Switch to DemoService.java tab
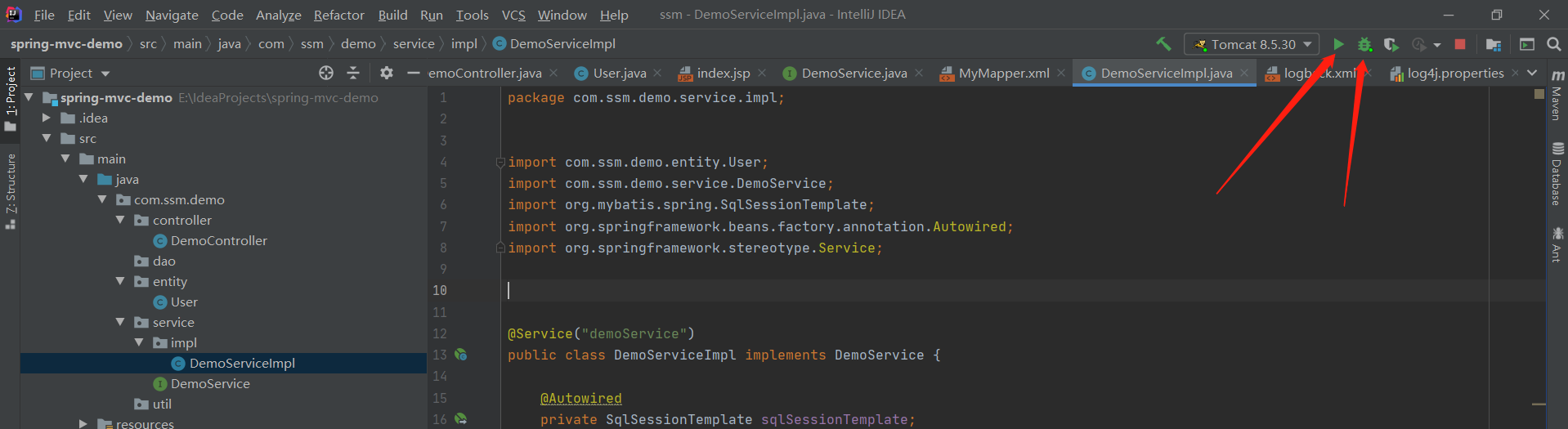The image size is (1568, 429). click(x=853, y=74)
